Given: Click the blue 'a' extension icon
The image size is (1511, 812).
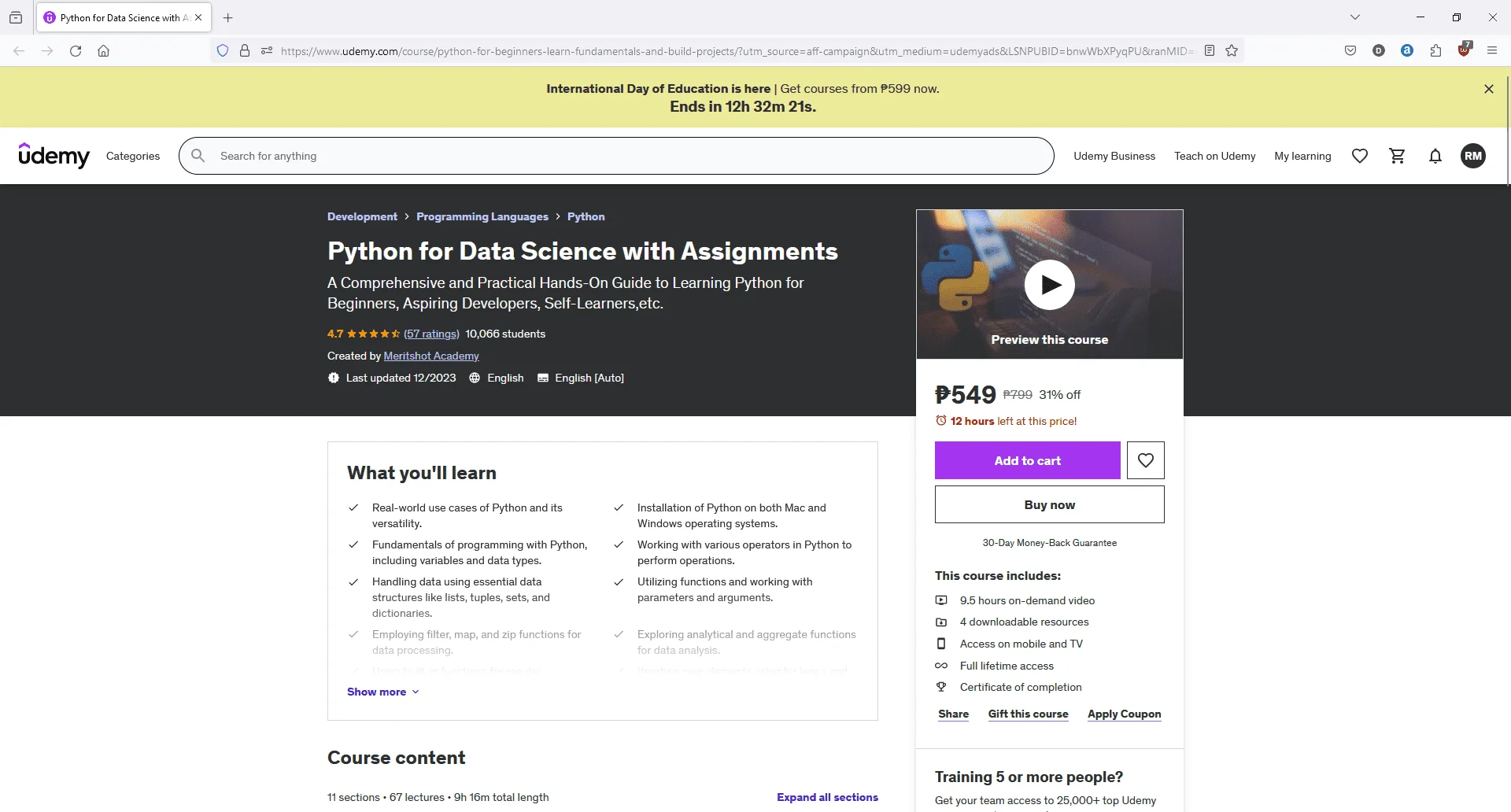Looking at the screenshot, I should pyautogui.click(x=1407, y=51).
